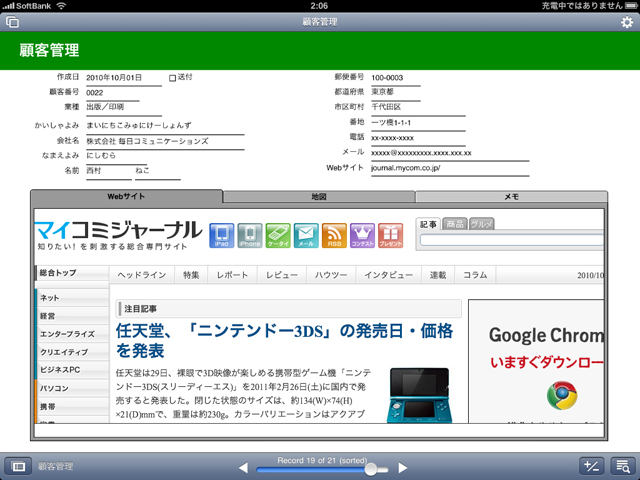The height and width of the screenshot is (480, 640).
Task: Open the add/delete record button
Action: coord(591,466)
